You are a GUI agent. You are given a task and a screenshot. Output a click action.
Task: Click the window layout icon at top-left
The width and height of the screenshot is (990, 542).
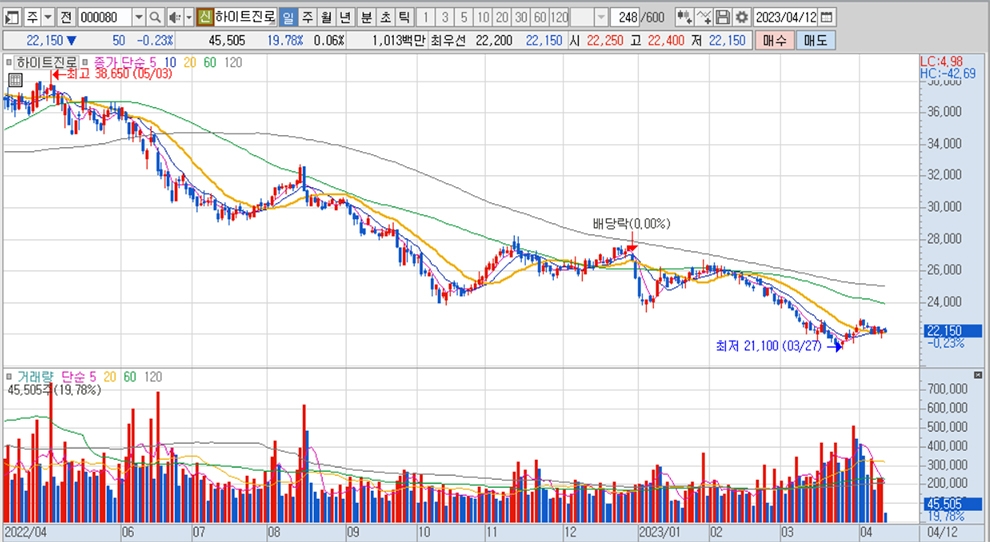(12, 18)
